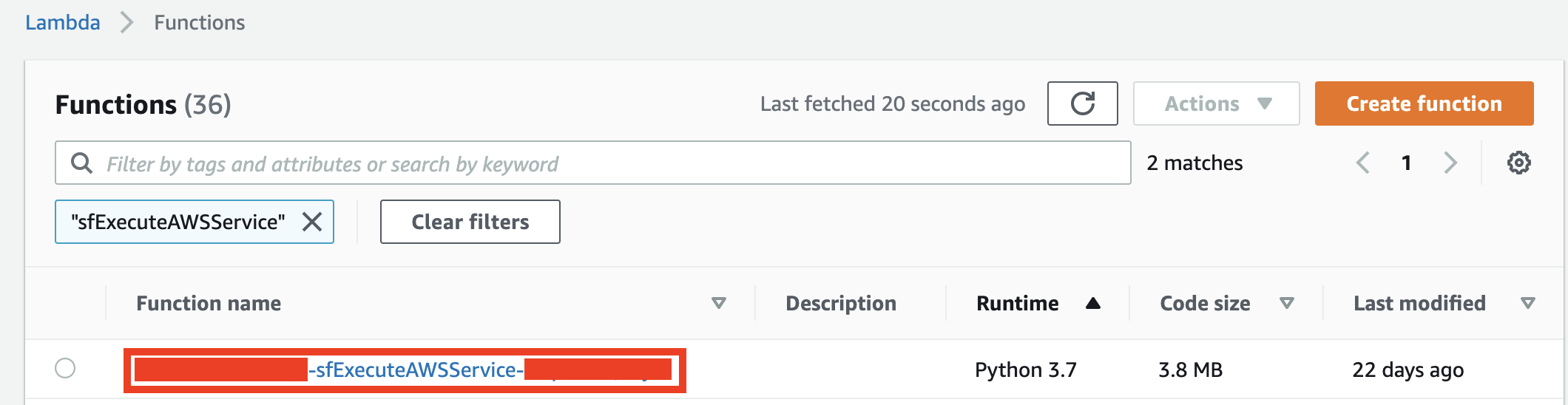Toggle Runtime ascending sort arrow
1568x405 pixels.
[x=1093, y=303]
